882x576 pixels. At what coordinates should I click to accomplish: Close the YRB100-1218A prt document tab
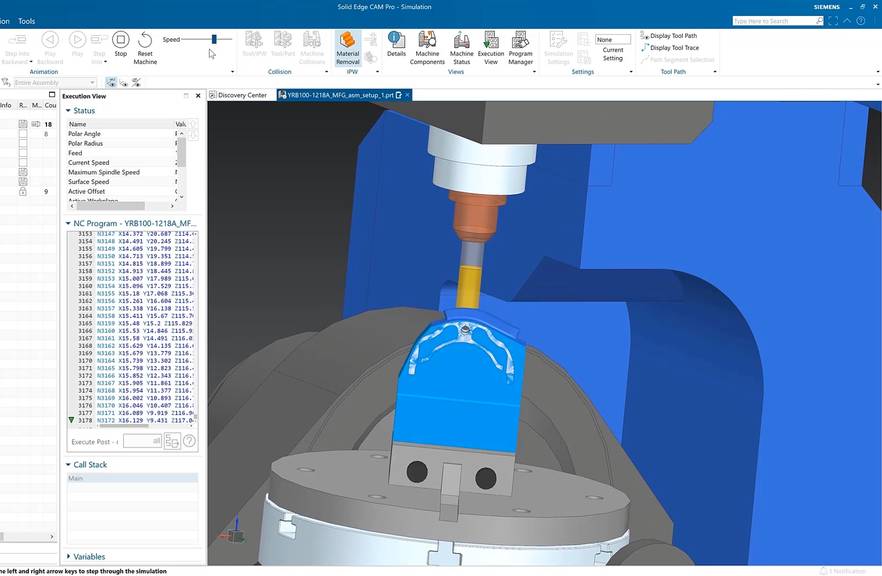[x=406, y=94]
